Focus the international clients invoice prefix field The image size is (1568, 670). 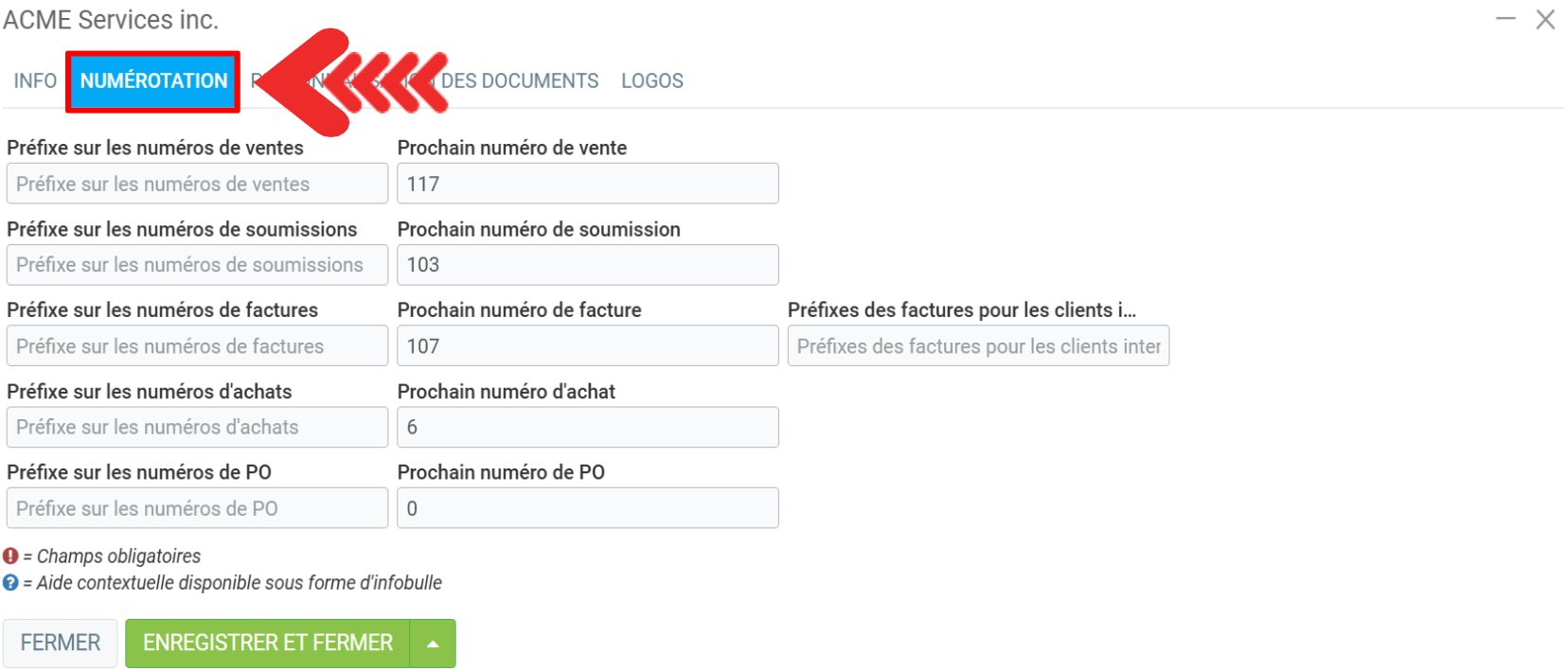978,346
